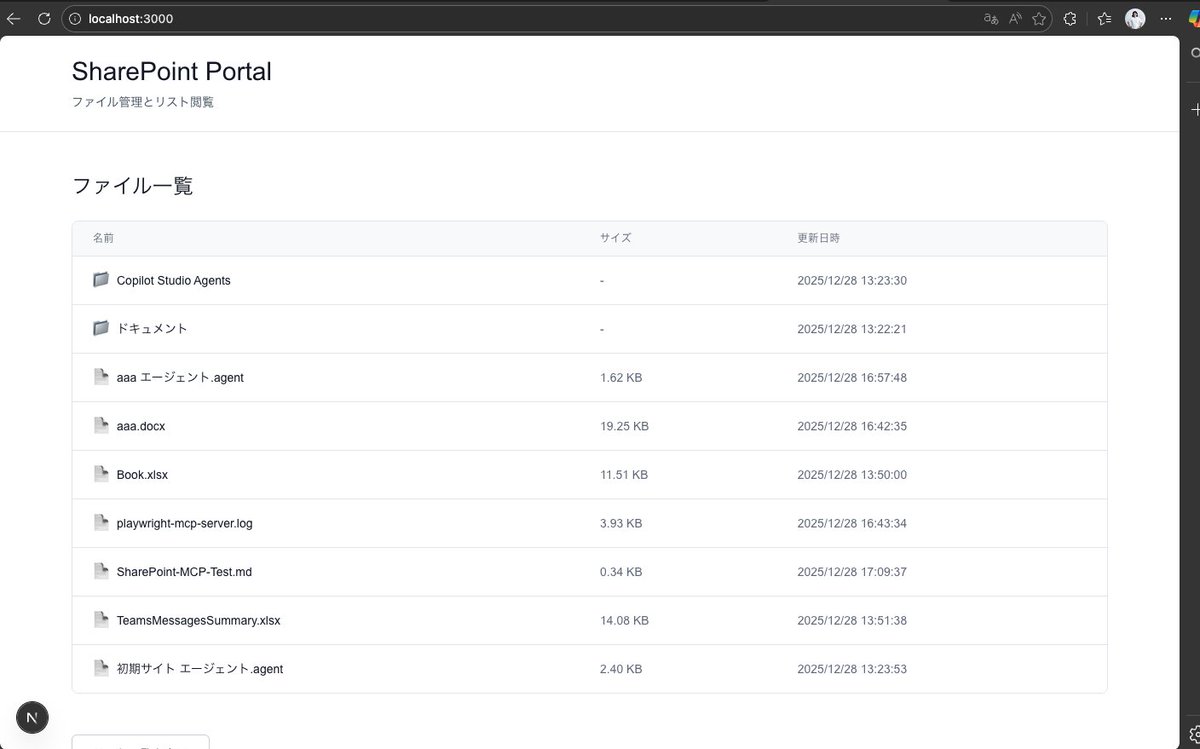The width and height of the screenshot is (1200, 749).
Task: Click the 更新日時 column header
Action: pos(818,238)
